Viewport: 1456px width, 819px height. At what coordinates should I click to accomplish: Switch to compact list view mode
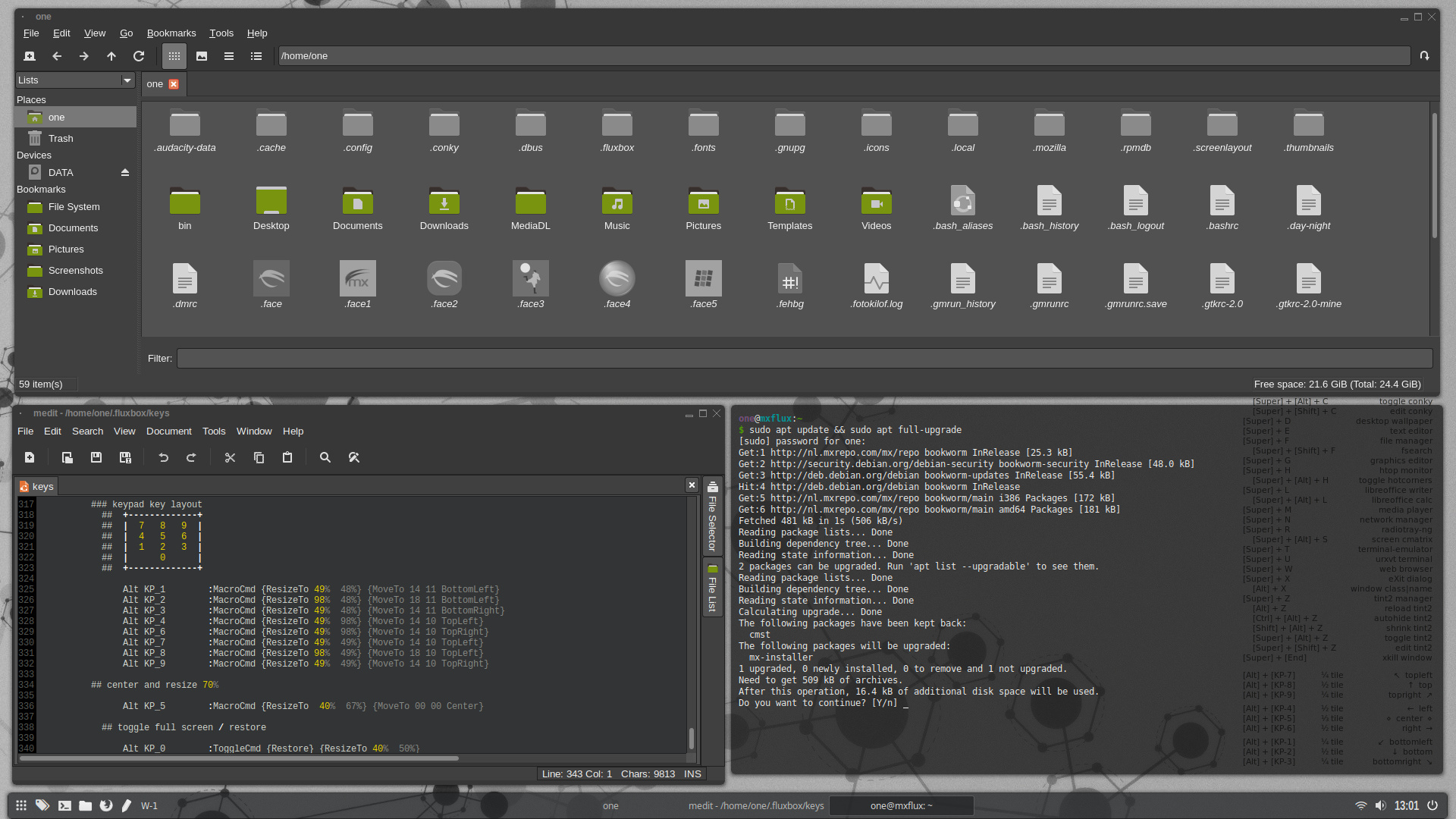point(229,56)
